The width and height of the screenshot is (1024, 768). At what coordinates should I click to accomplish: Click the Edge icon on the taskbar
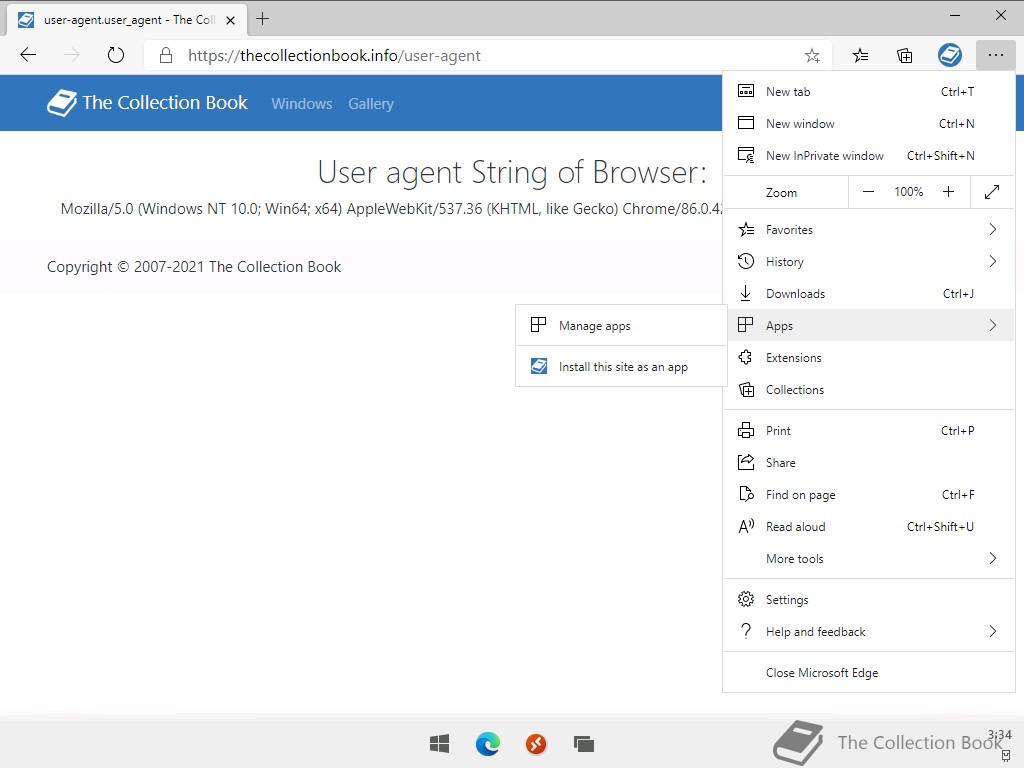(x=488, y=743)
